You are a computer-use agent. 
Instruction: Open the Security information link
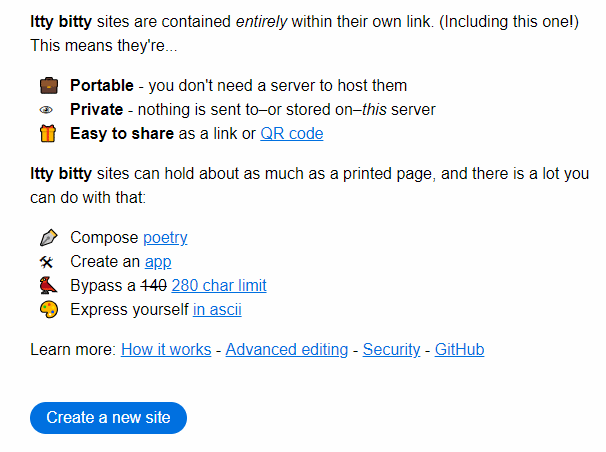(x=392, y=350)
